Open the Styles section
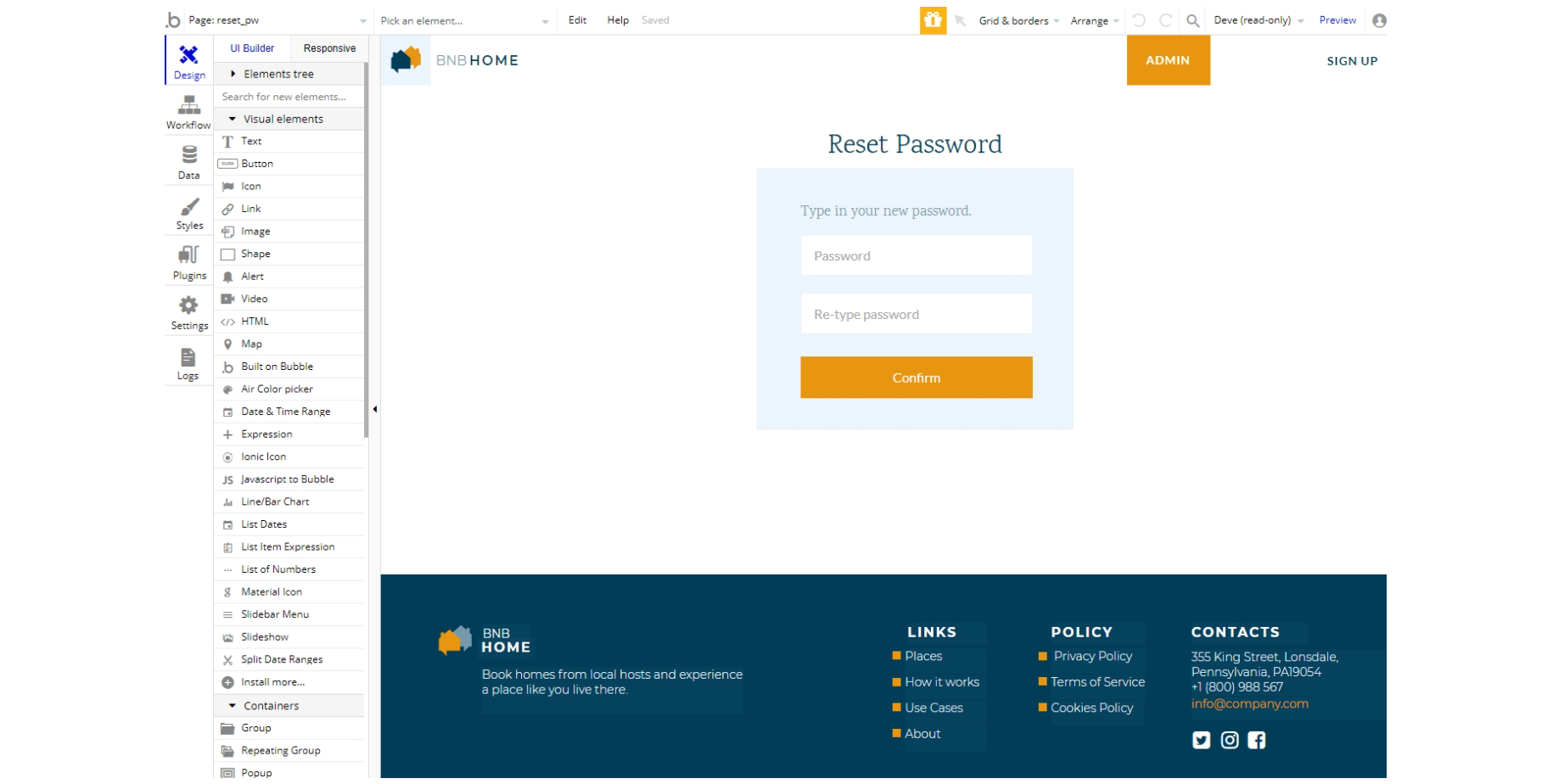Image resolution: width=1553 pixels, height=784 pixels. [188, 213]
